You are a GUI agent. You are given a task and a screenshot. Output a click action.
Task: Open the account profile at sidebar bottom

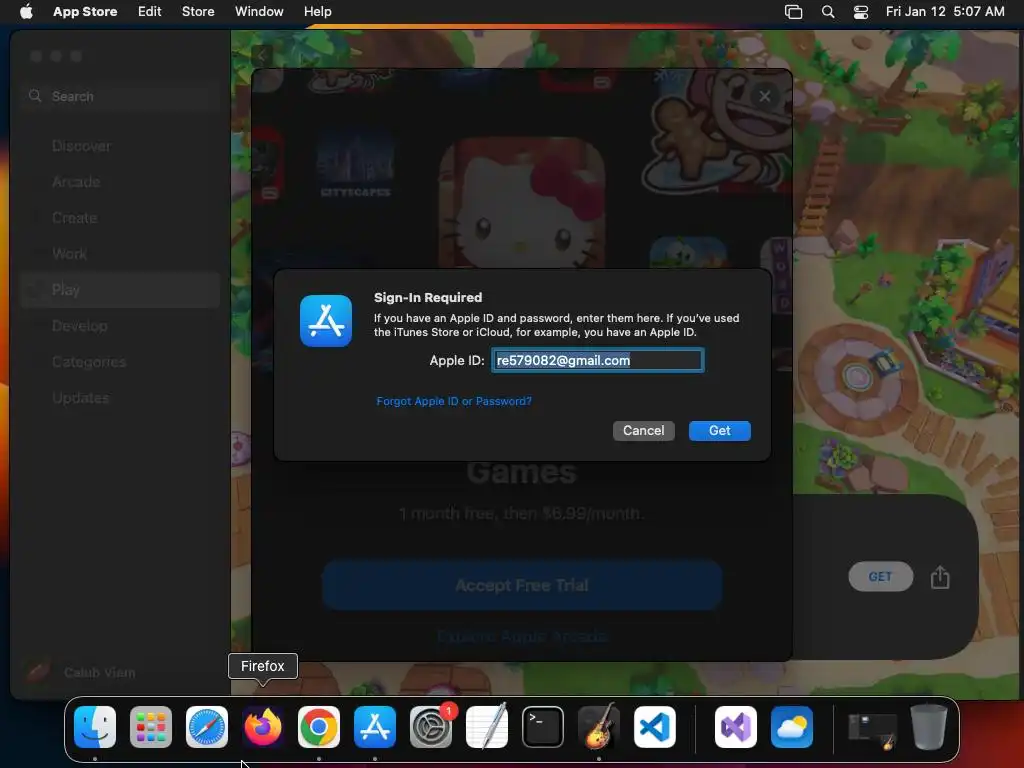(x=82, y=672)
